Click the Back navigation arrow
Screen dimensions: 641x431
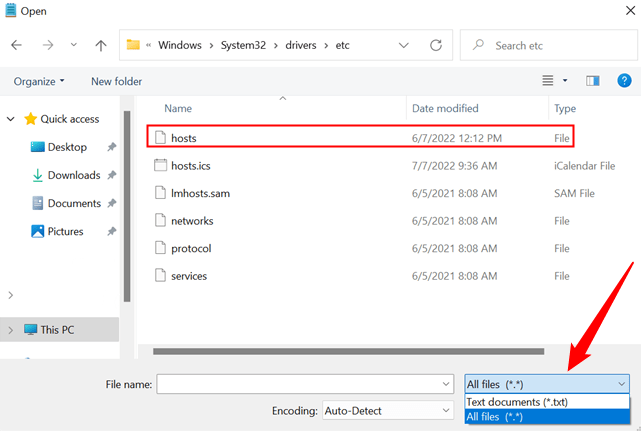click(17, 46)
